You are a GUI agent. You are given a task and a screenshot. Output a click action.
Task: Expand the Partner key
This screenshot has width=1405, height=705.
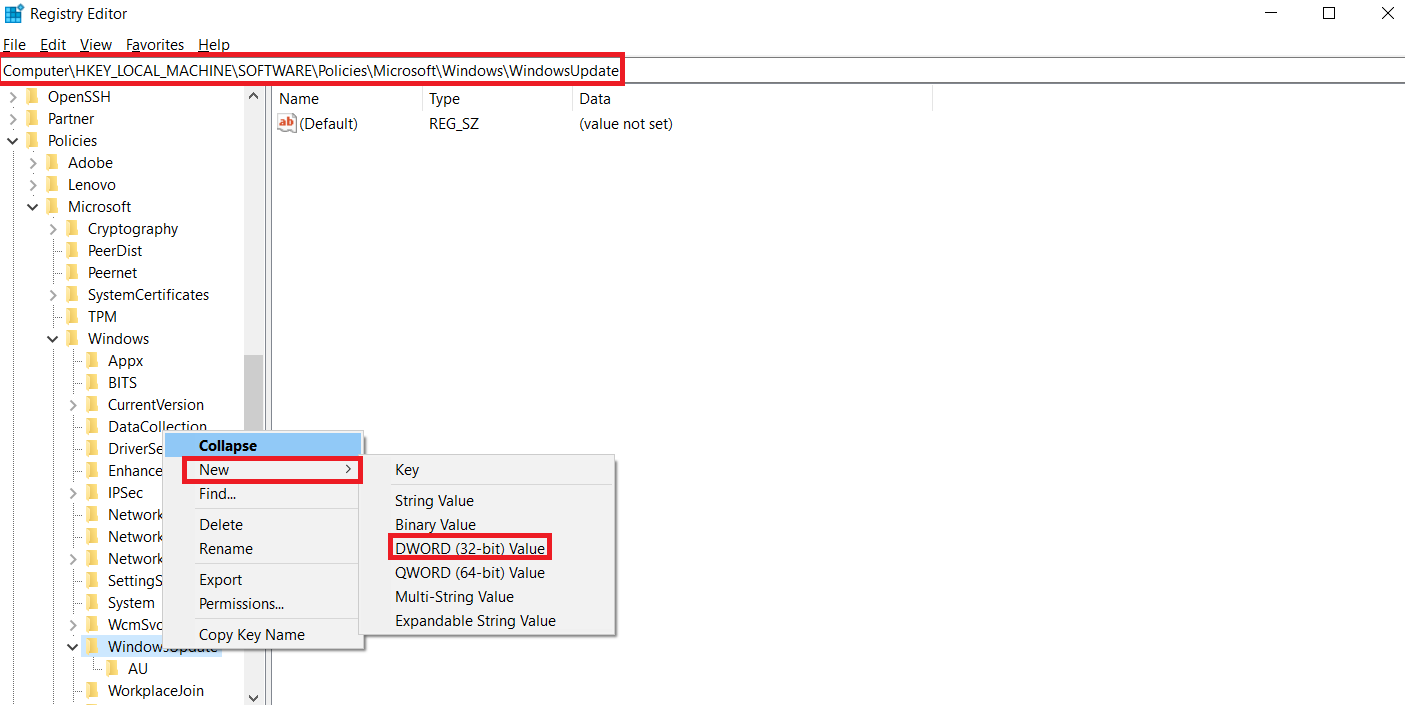coord(13,119)
